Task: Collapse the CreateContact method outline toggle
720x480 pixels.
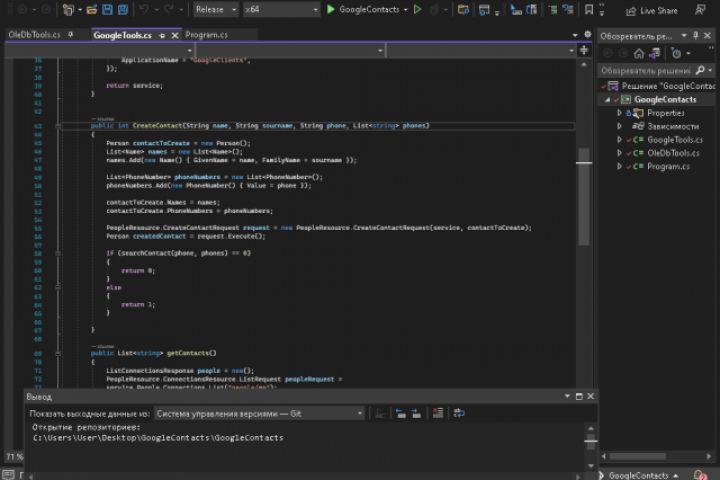Action: click(58, 125)
